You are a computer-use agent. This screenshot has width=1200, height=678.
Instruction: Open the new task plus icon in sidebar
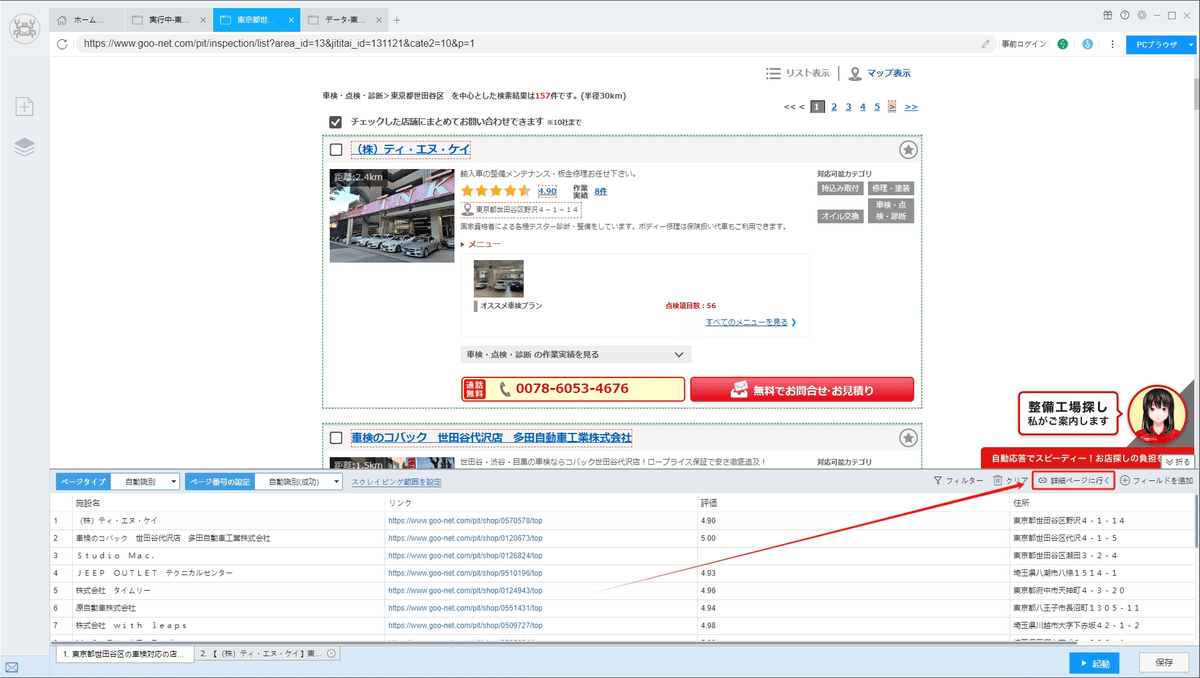pyautogui.click(x=25, y=106)
